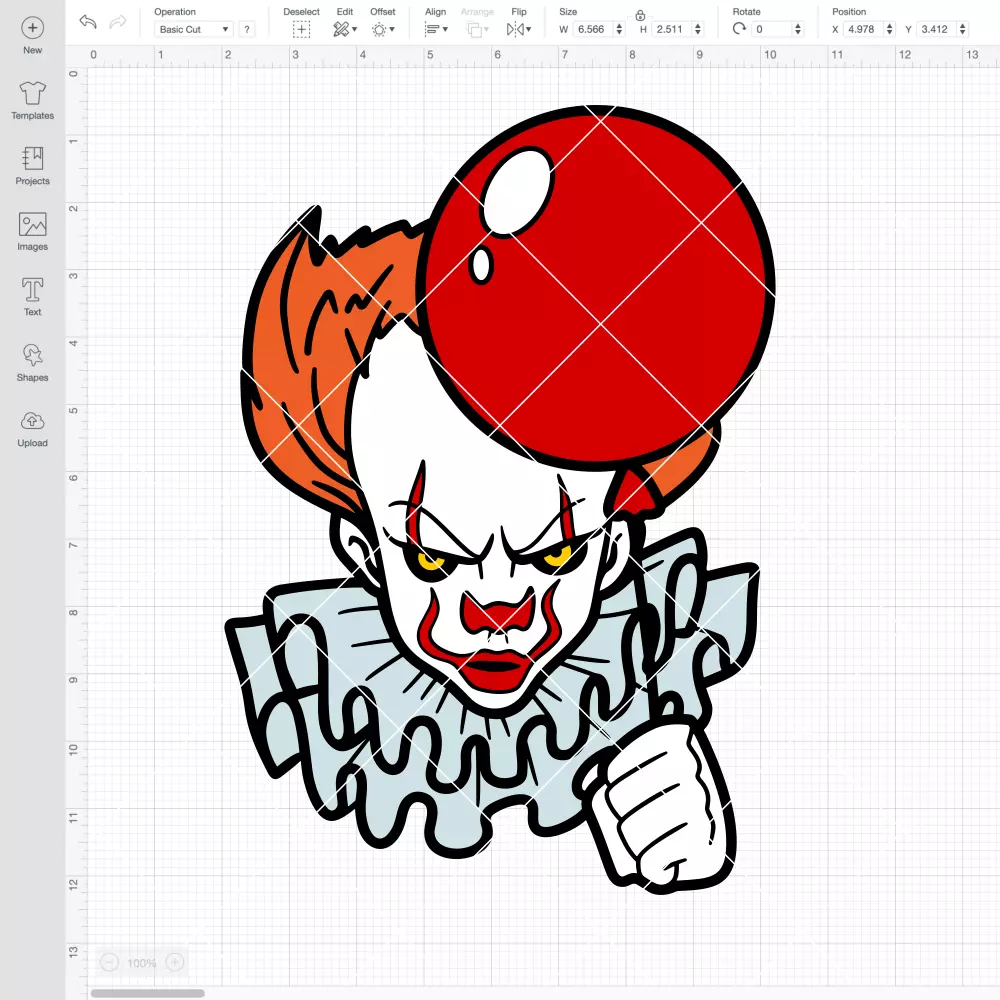Click the Deselect icon

tap(302, 29)
